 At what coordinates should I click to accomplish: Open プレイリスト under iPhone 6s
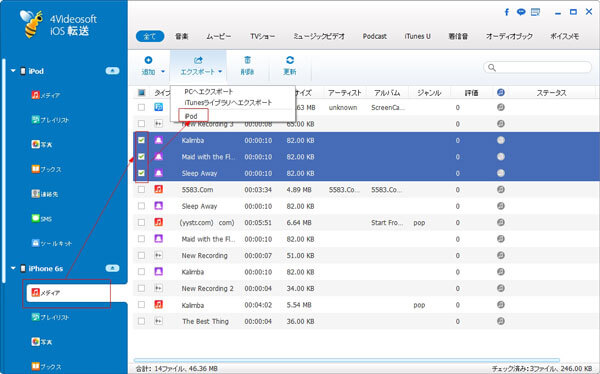50,317
